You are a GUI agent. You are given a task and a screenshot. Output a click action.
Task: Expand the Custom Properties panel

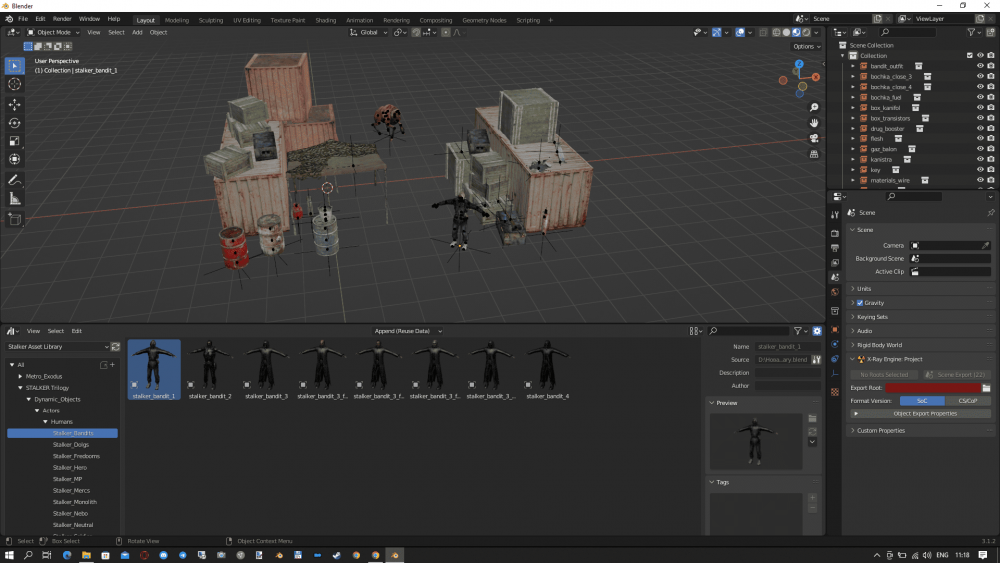tap(880, 430)
